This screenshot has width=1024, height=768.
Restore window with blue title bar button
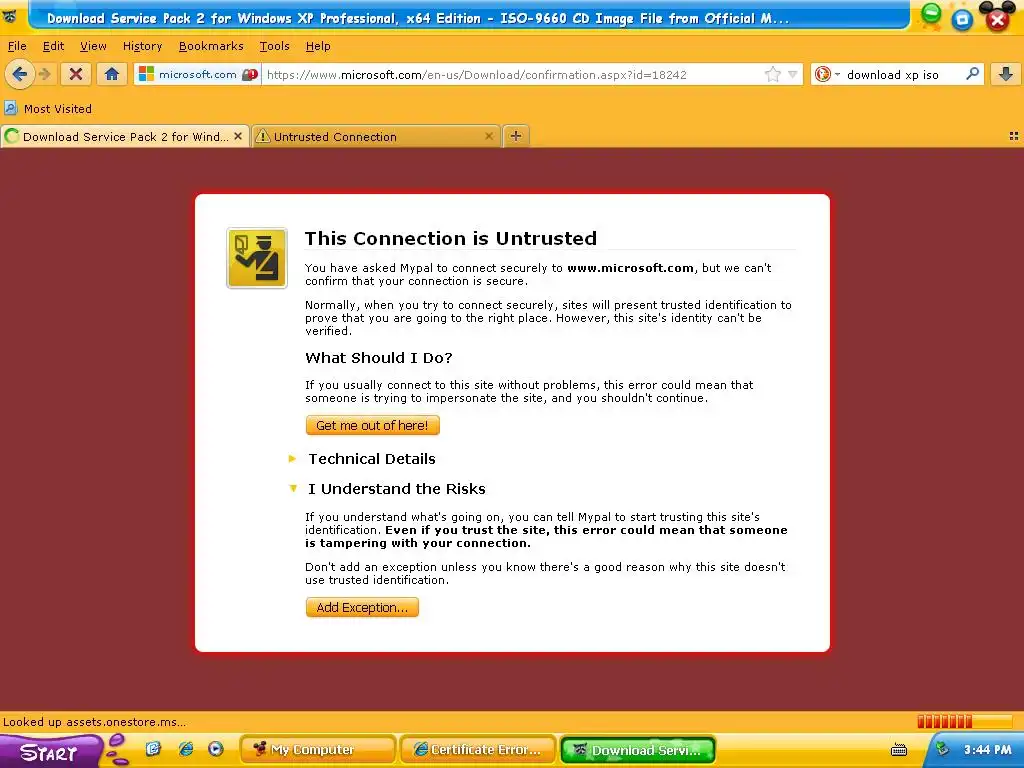[962, 20]
